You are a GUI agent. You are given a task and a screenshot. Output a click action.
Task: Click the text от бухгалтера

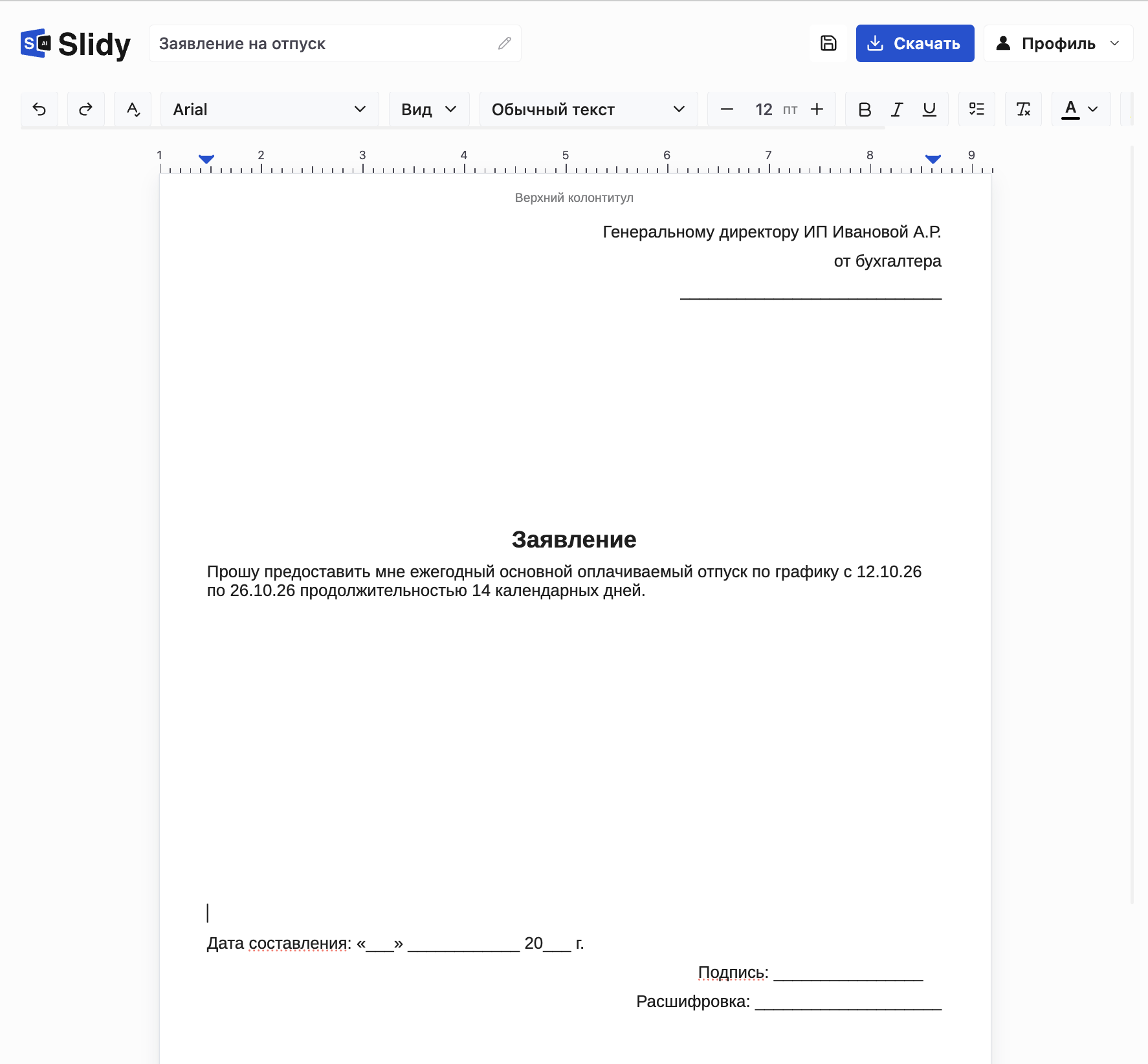[887, 261]
